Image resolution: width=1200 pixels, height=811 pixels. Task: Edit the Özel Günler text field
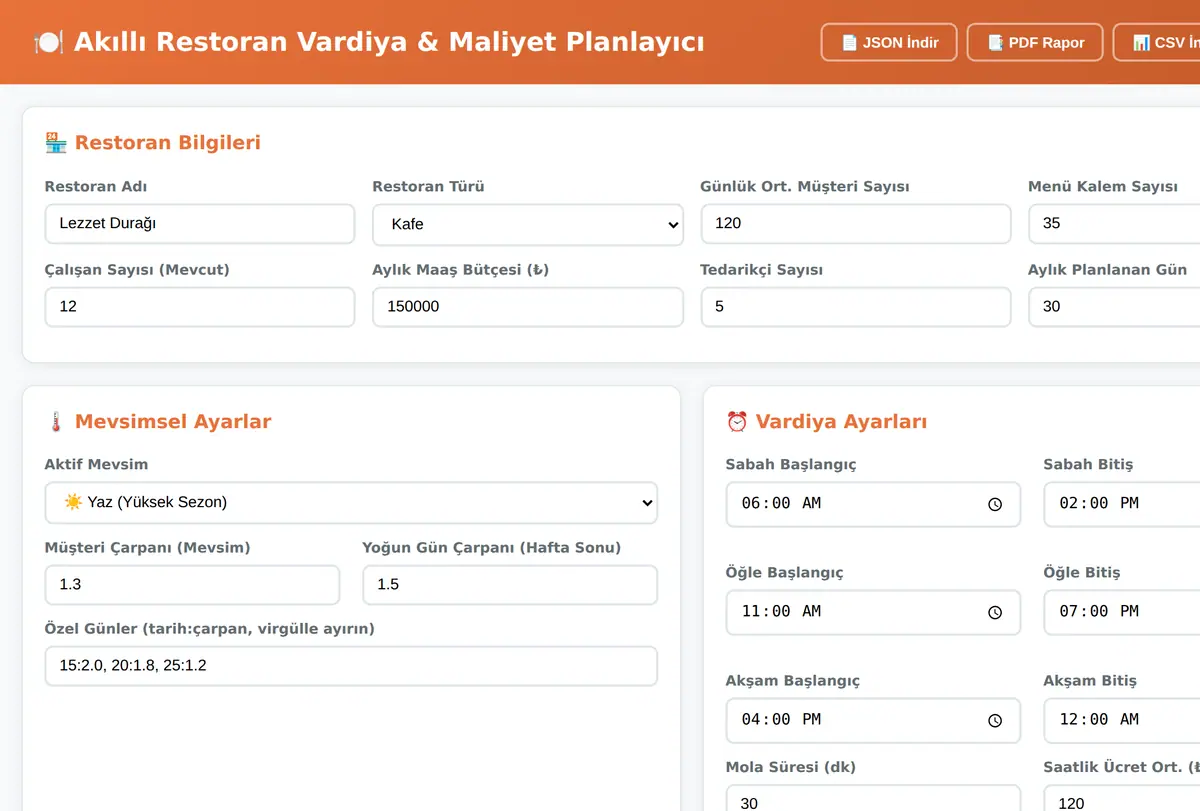click(351, 665)
